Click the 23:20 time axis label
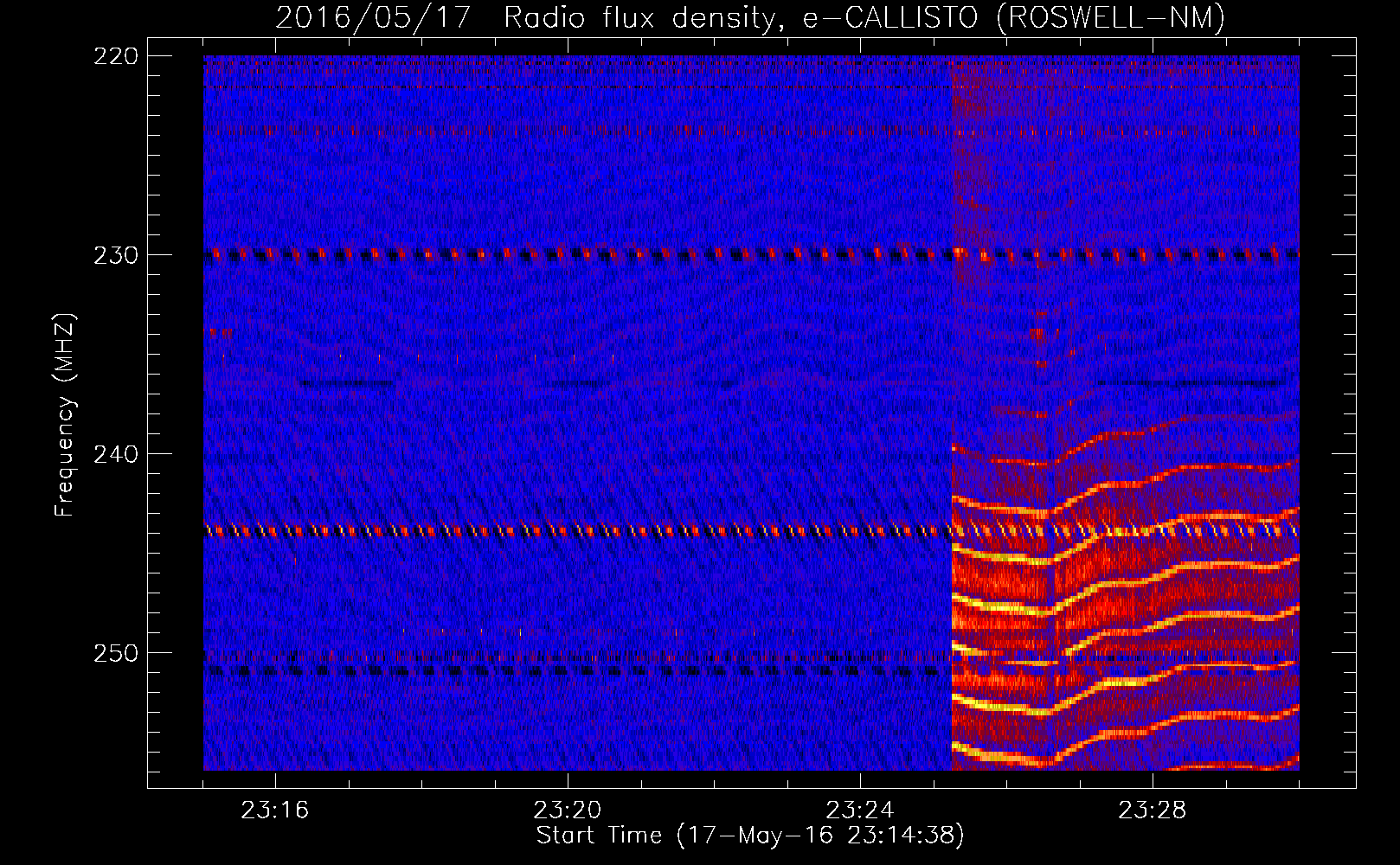Image resolution: width=1400 pixels, height=865 pixels. [568, 811]
